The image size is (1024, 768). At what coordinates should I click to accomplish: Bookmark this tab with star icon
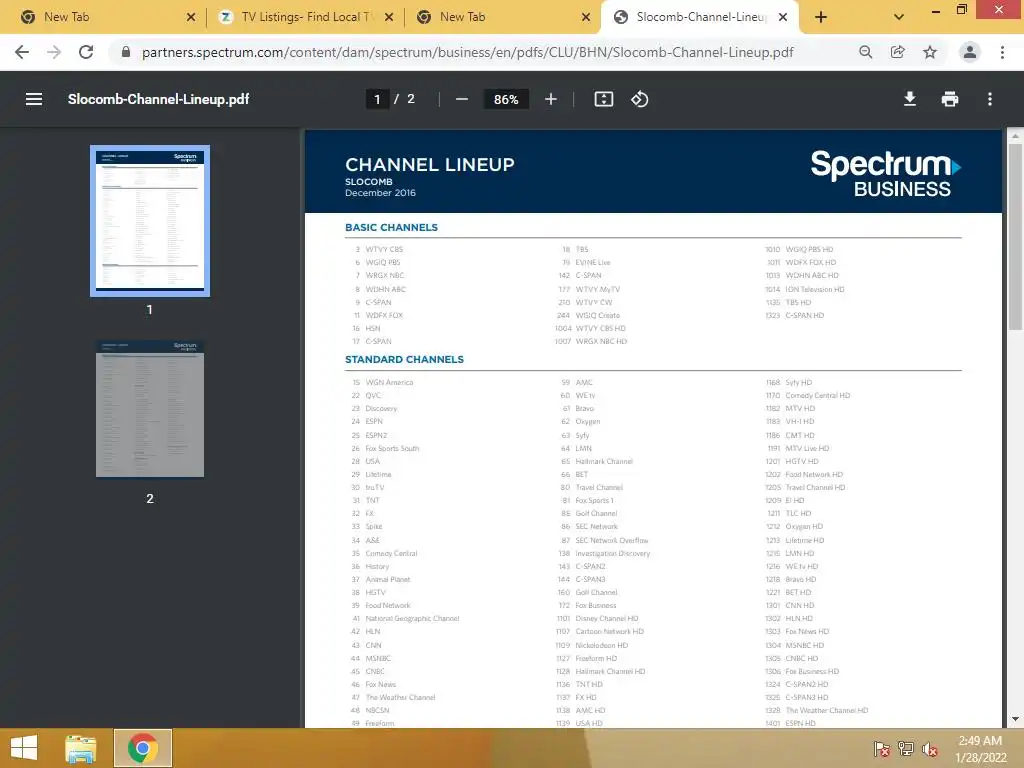pos(930,52)
